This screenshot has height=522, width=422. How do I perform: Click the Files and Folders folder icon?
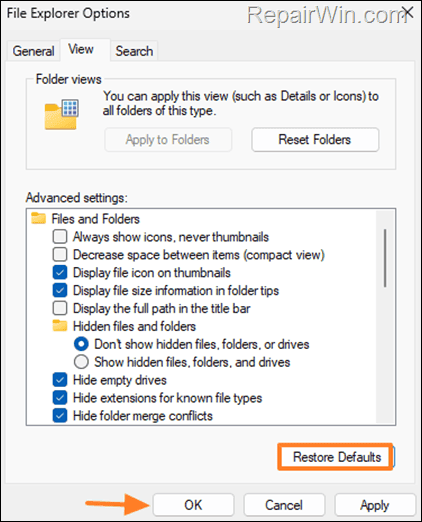tap(38, 219)
